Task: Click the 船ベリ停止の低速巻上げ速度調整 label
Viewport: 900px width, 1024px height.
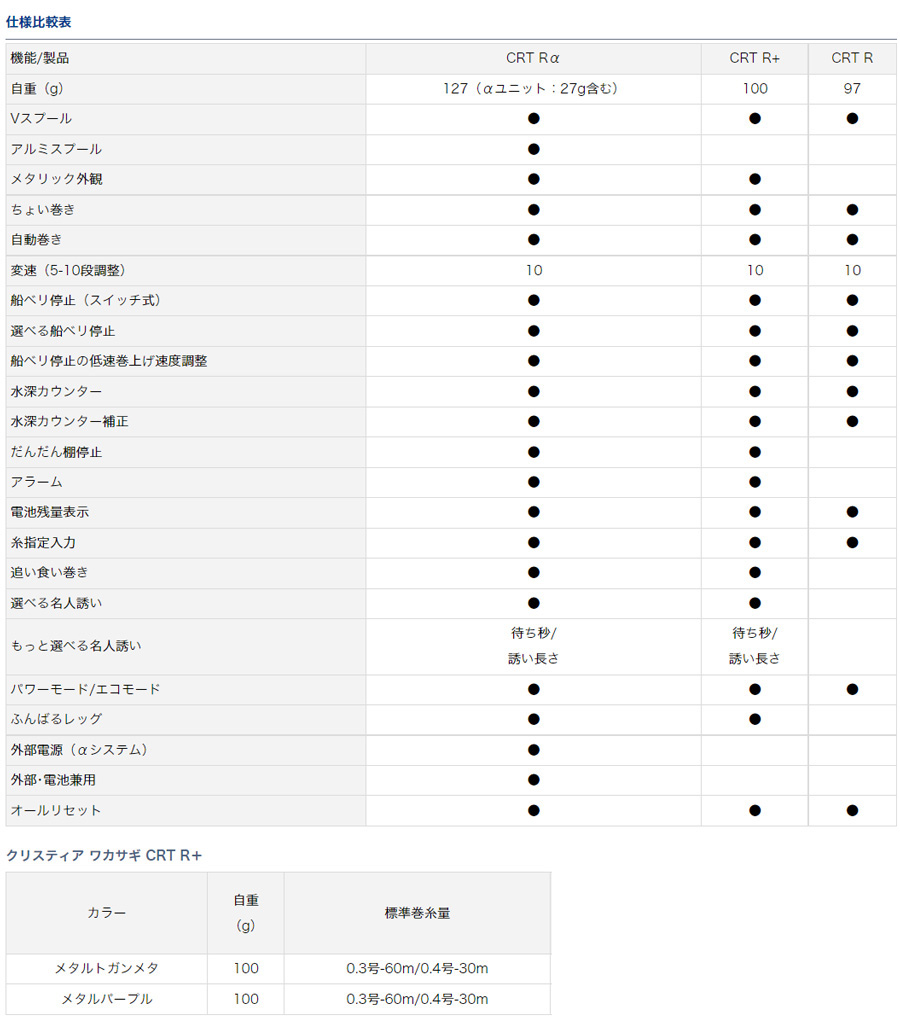Action: point(109,360)
